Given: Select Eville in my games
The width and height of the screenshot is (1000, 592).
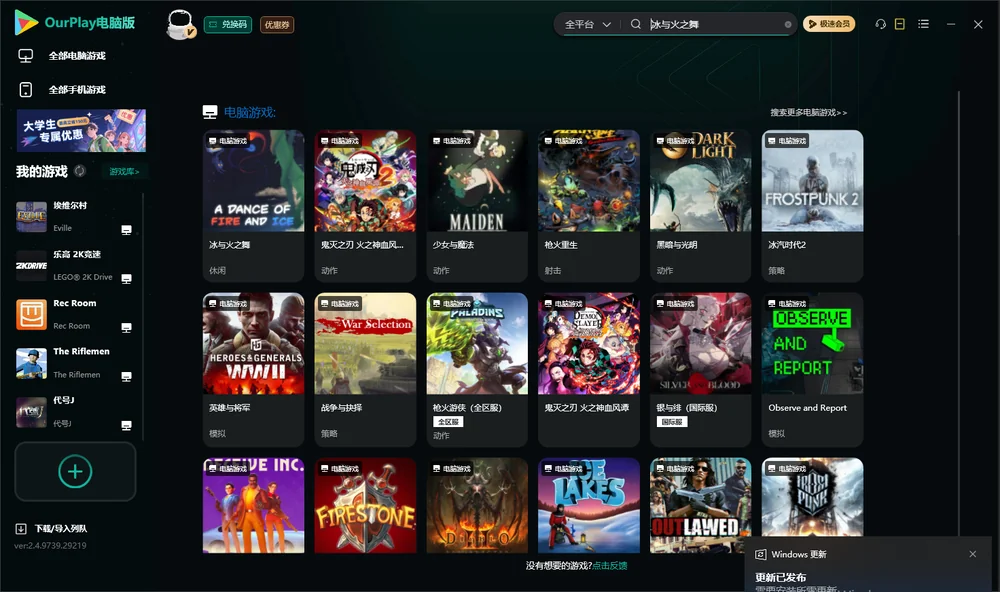Looking at the screenshot, I should pos(75,217).
